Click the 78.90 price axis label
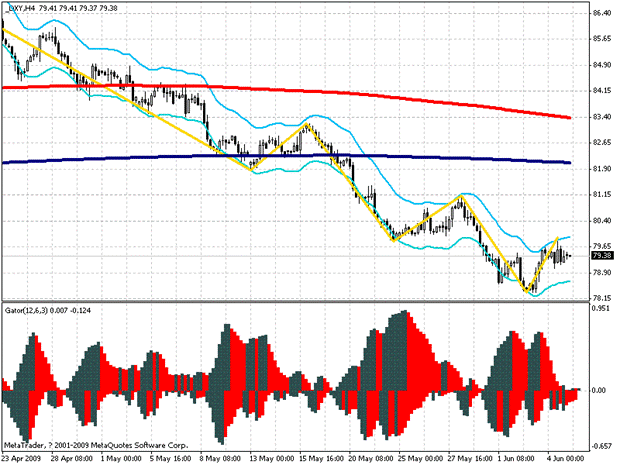 pos(602,272)
